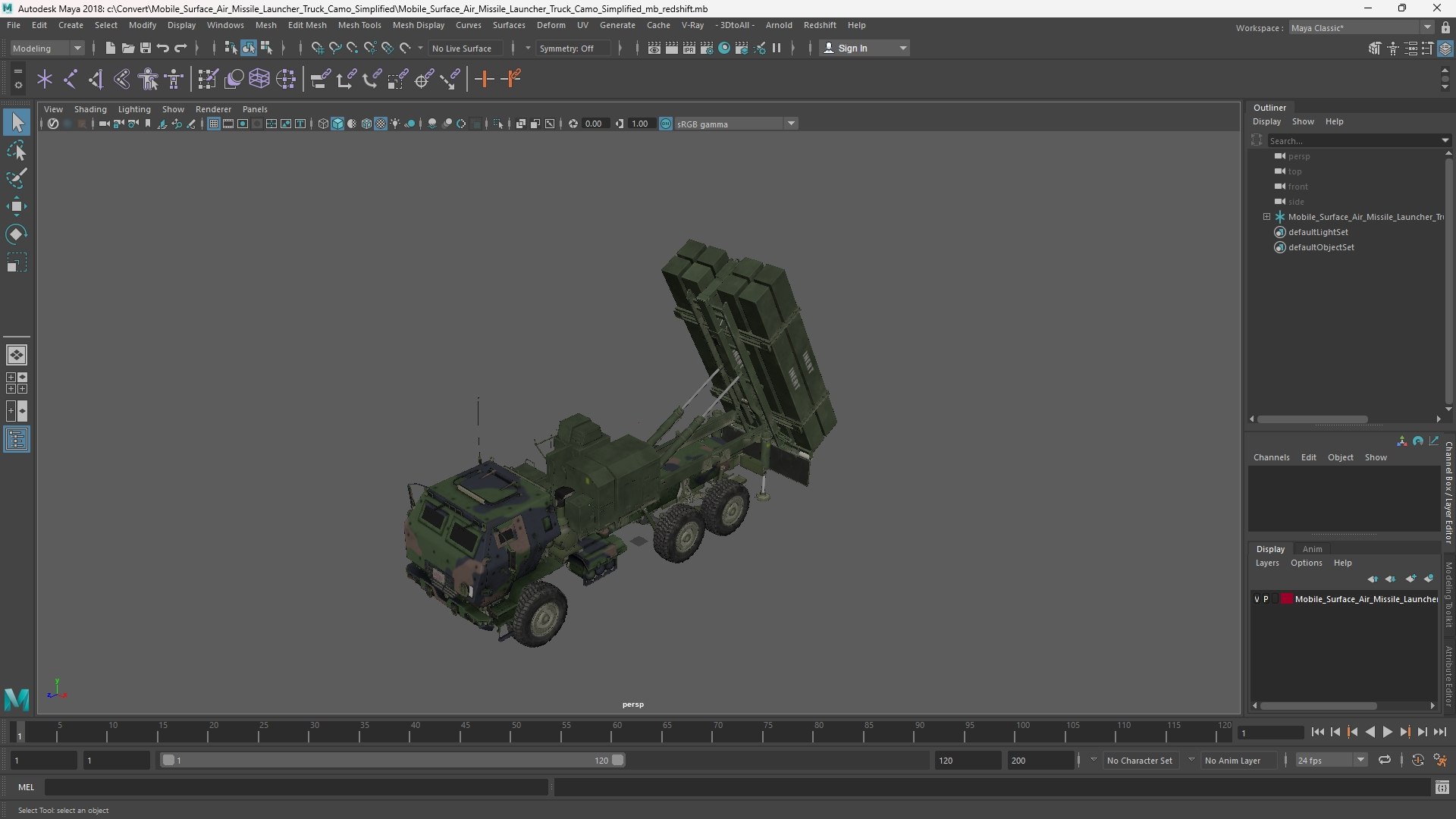The height and width of the screenshot is (819, 1456).
Task: Select single-pane layout icon in left sidebar
Action: [x=17, y=355]
